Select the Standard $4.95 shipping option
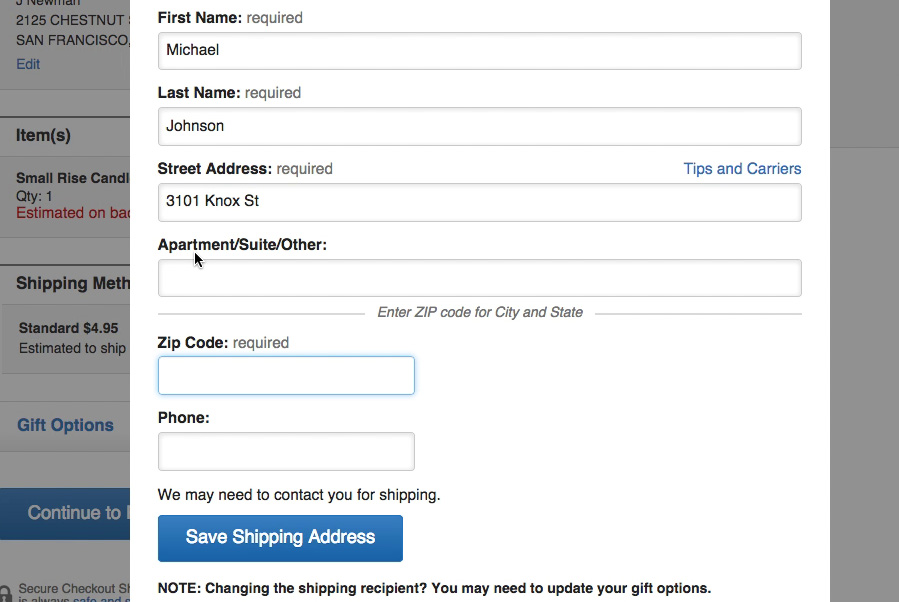 (68, 328)
